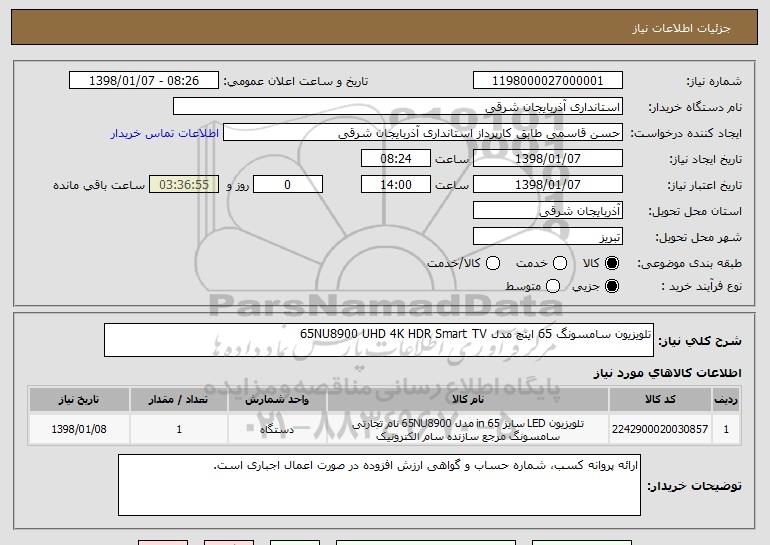Open the اطلاعات تماس خریدار link
This screenshot has height=545, width=770.
click(x=165, y=134)
